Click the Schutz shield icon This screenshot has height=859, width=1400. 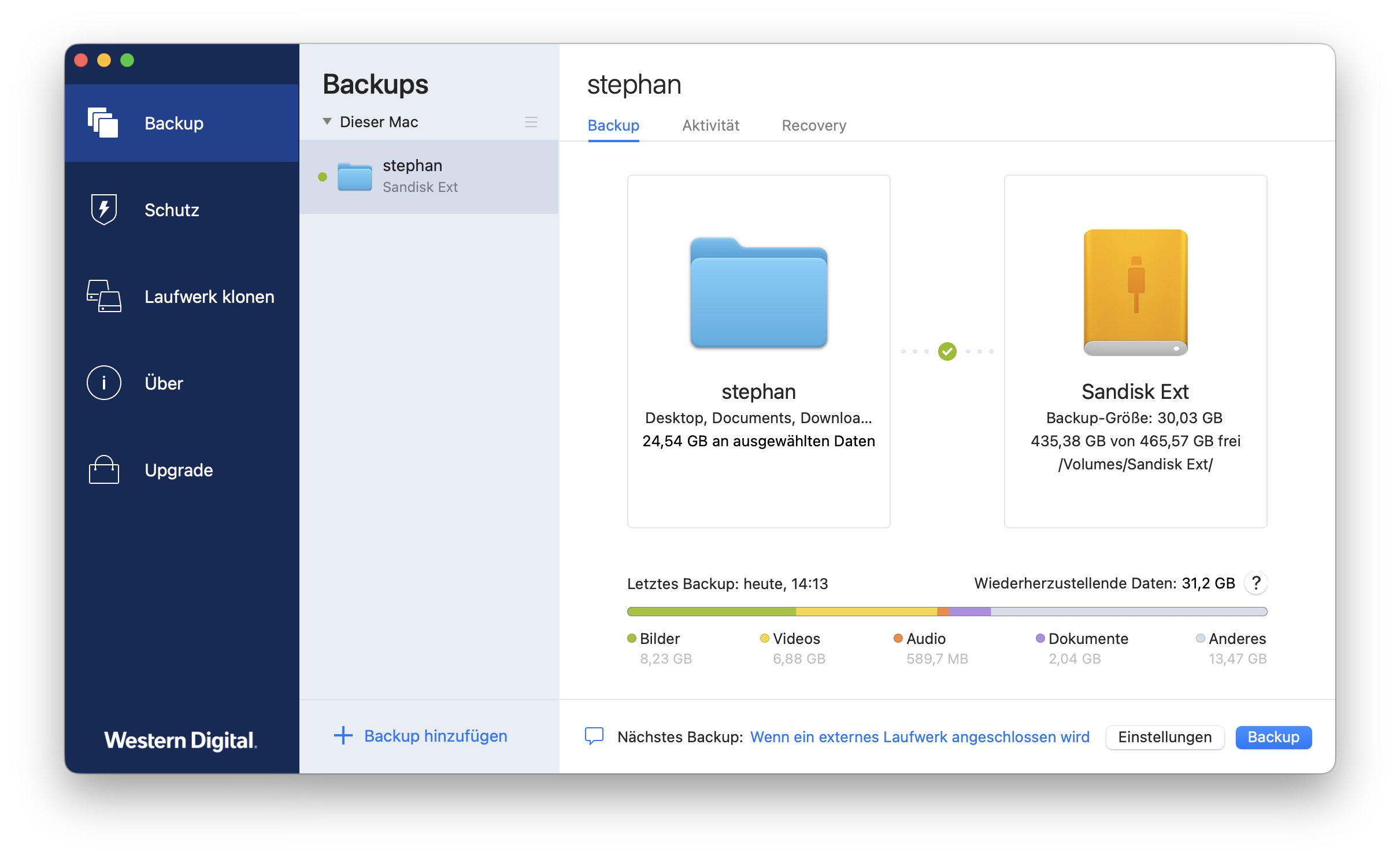pos(104,209)
